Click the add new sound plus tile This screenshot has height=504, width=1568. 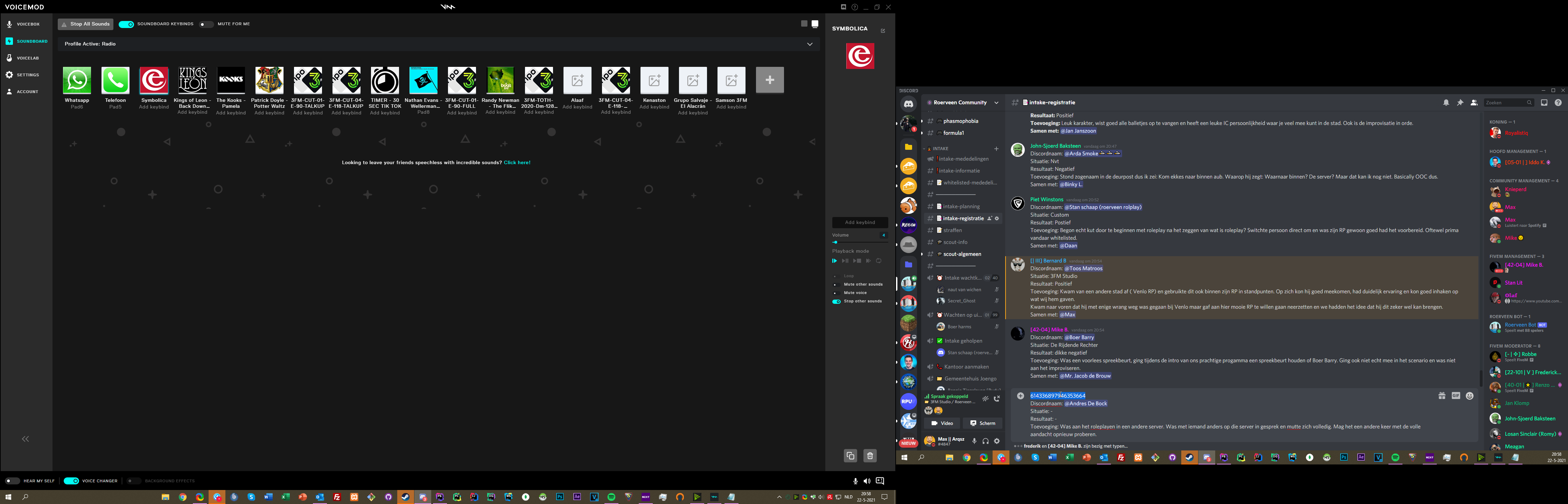pos(769,80)
